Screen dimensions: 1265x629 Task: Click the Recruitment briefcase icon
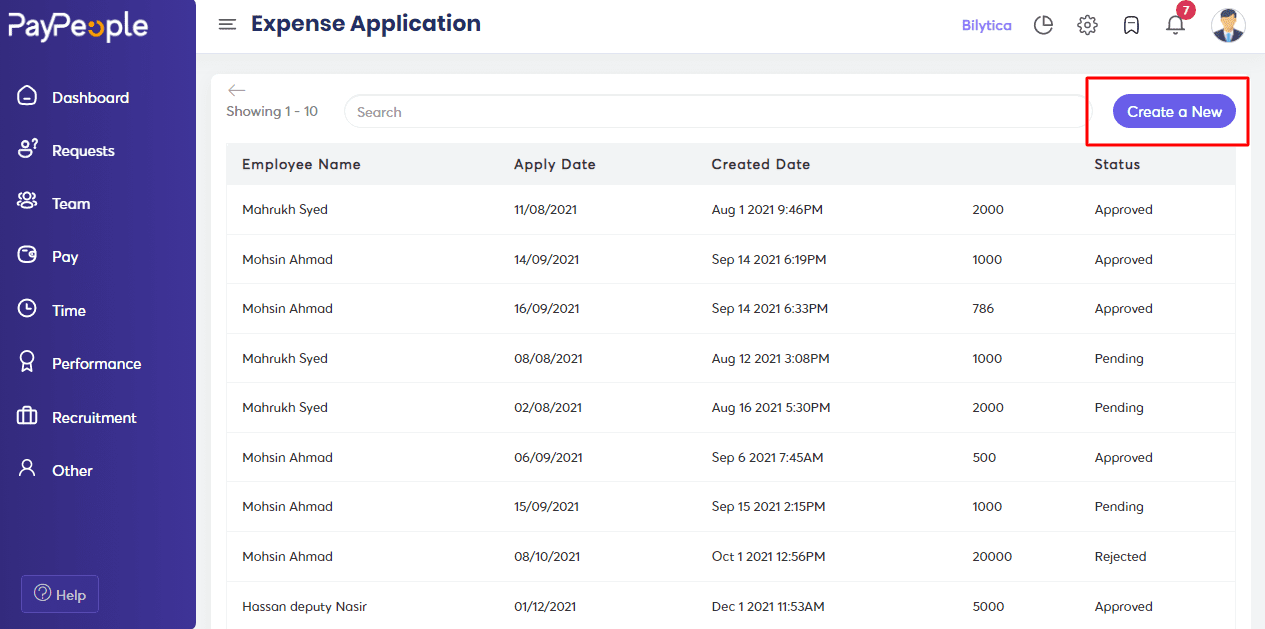(27, 416)
